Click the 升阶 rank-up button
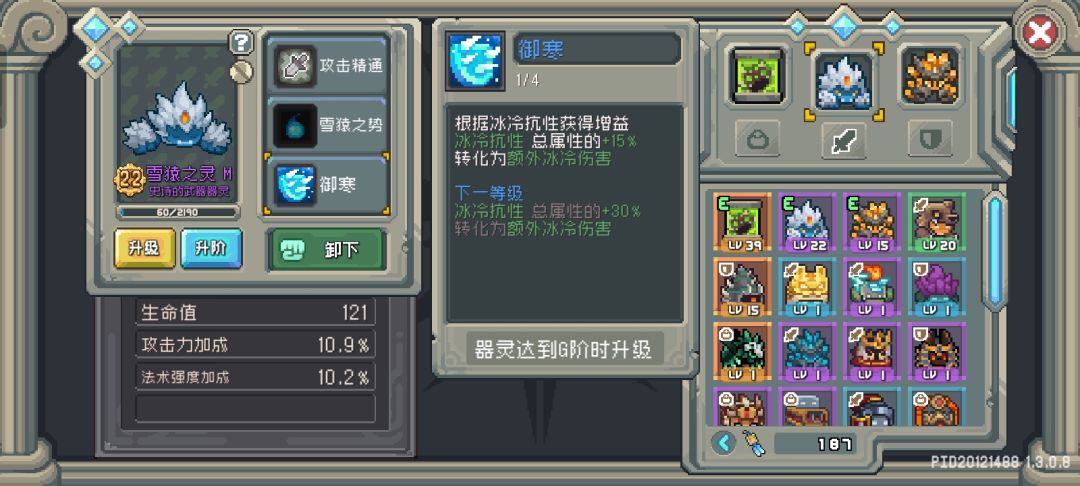 point(211,249)
